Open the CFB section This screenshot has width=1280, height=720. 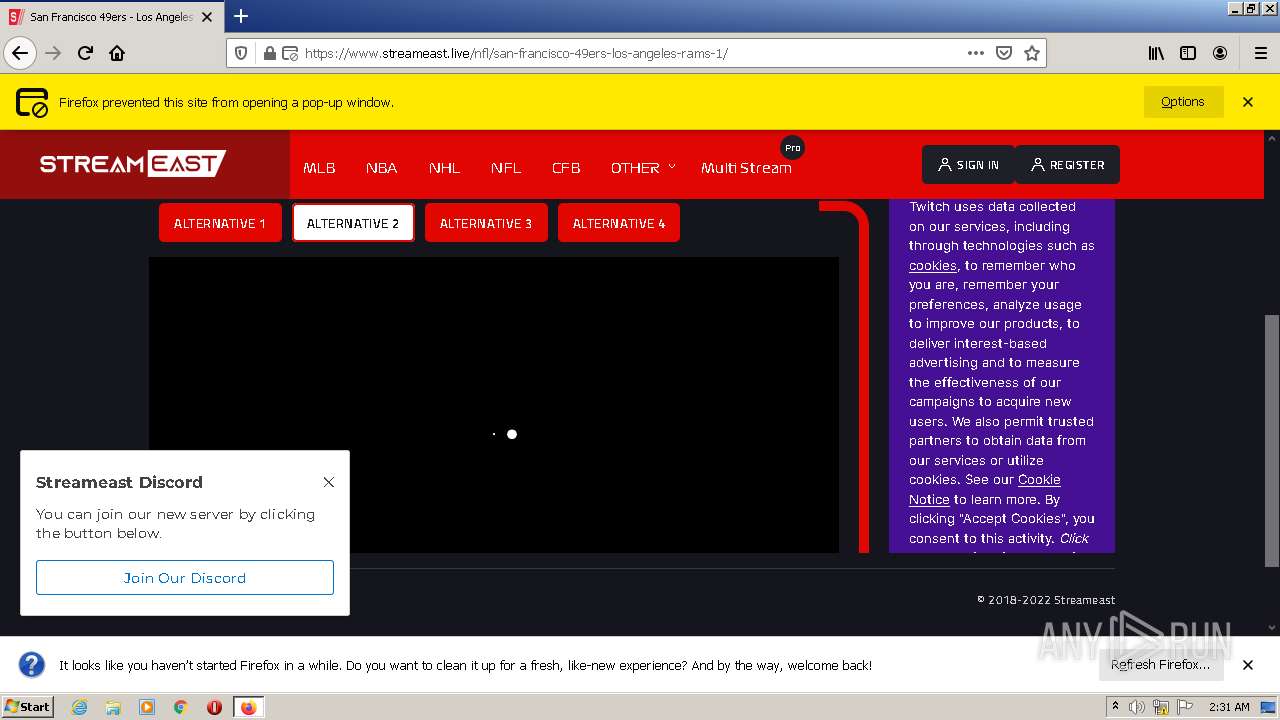566,168
